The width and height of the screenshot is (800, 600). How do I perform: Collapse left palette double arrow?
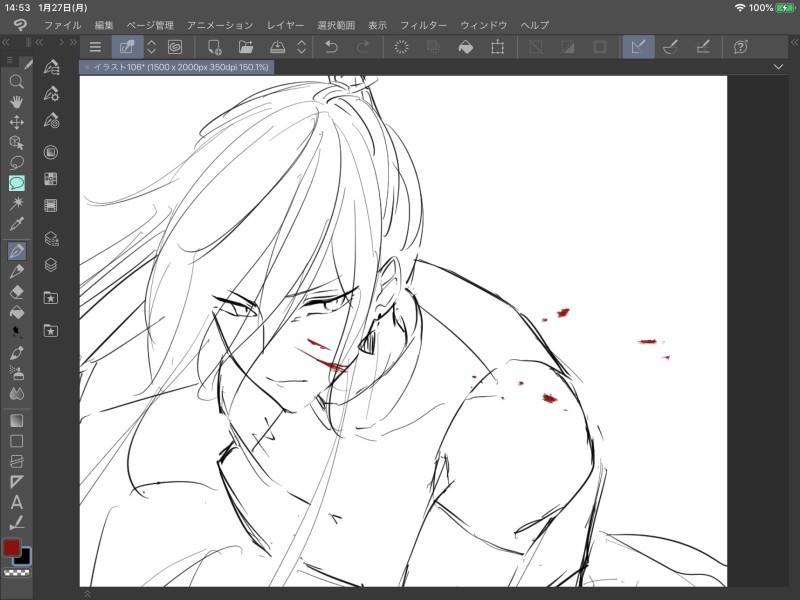(x=7, y=42)
